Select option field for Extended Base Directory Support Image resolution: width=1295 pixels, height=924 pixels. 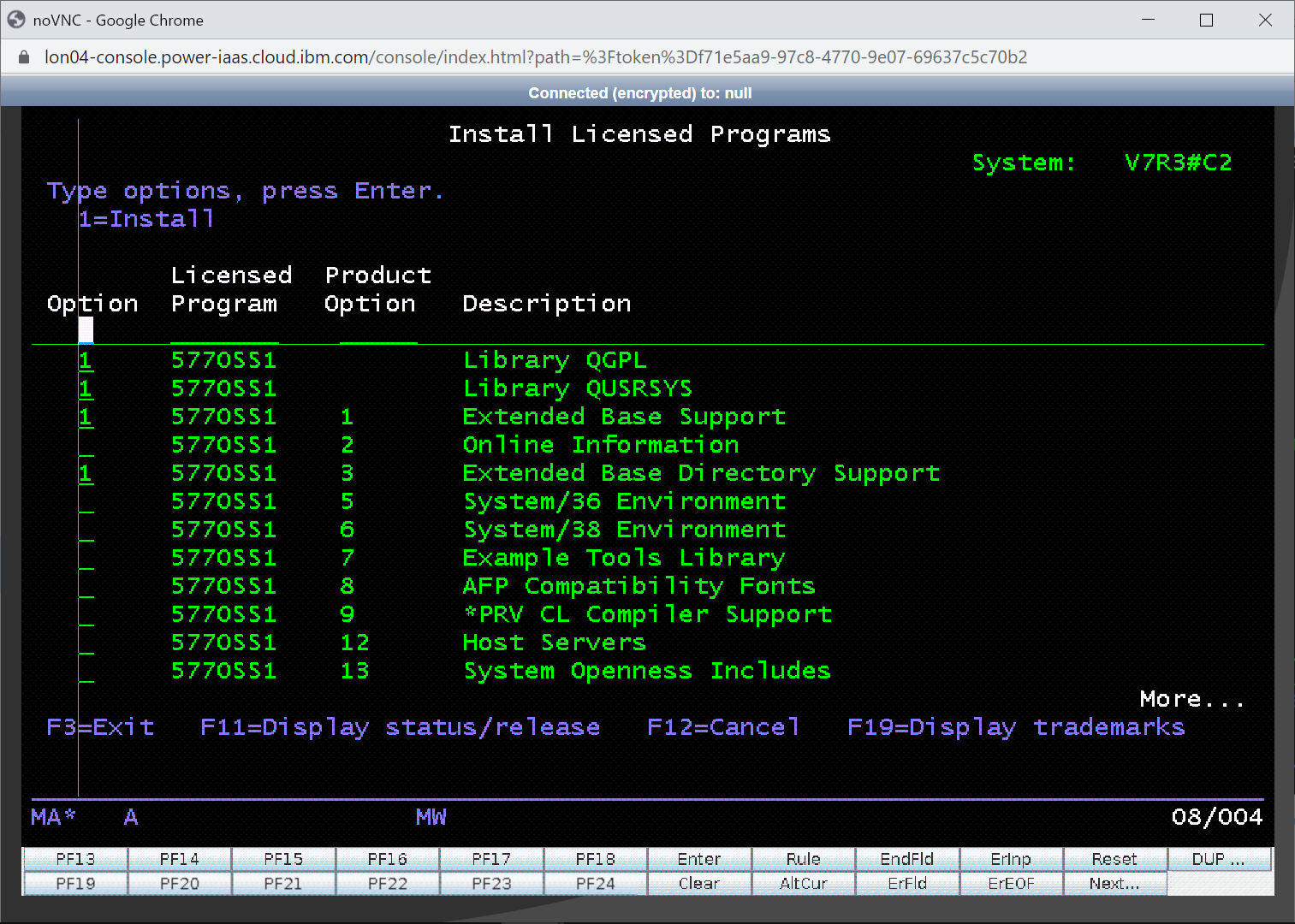[x=86, y=473]
